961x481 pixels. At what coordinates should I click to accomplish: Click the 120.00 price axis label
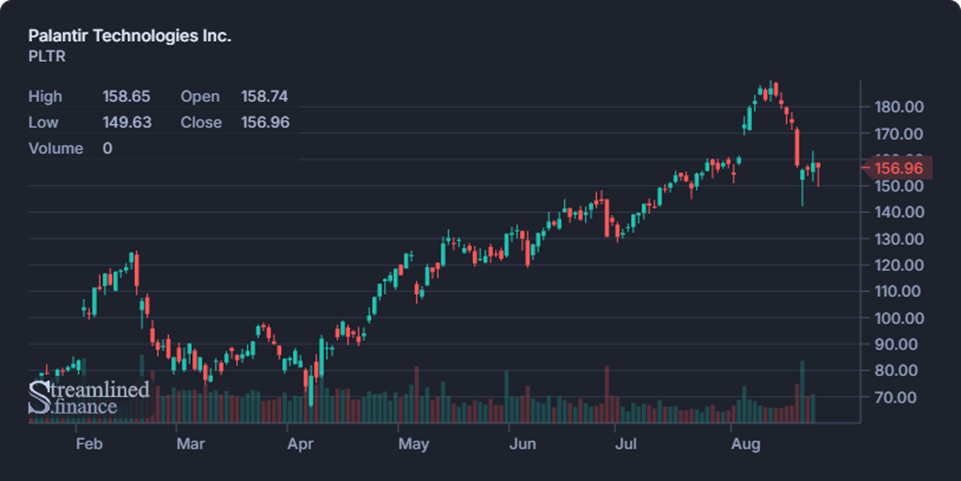click(899, 265)
